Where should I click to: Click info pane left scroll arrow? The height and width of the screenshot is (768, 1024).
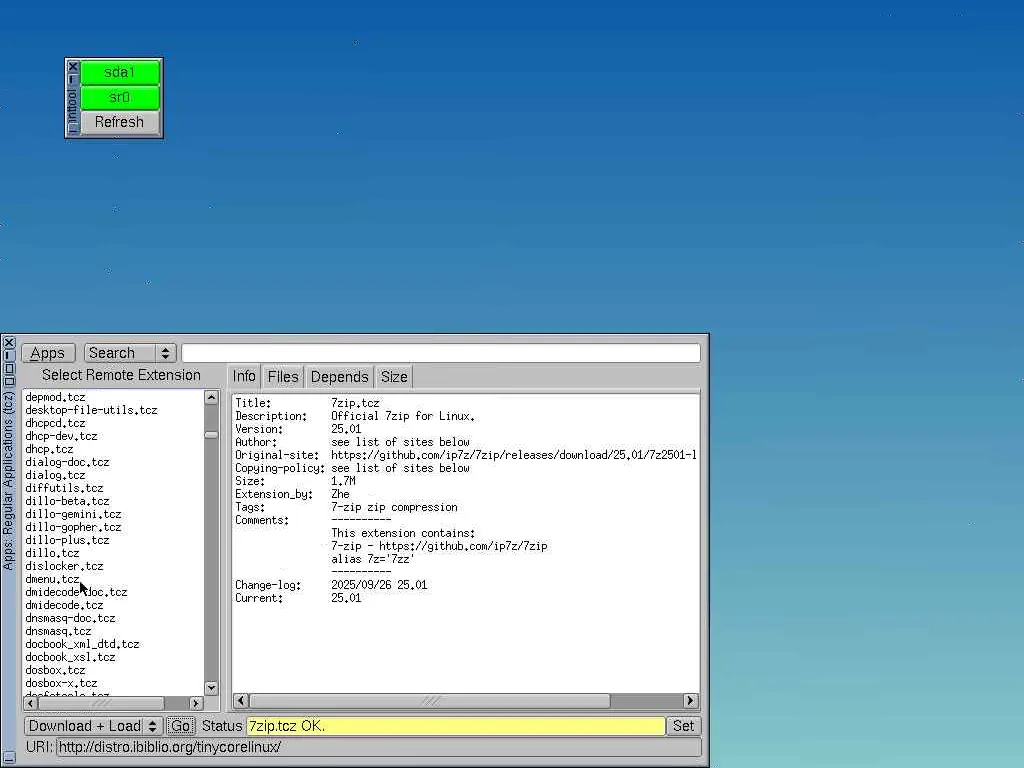click(241, 701)
